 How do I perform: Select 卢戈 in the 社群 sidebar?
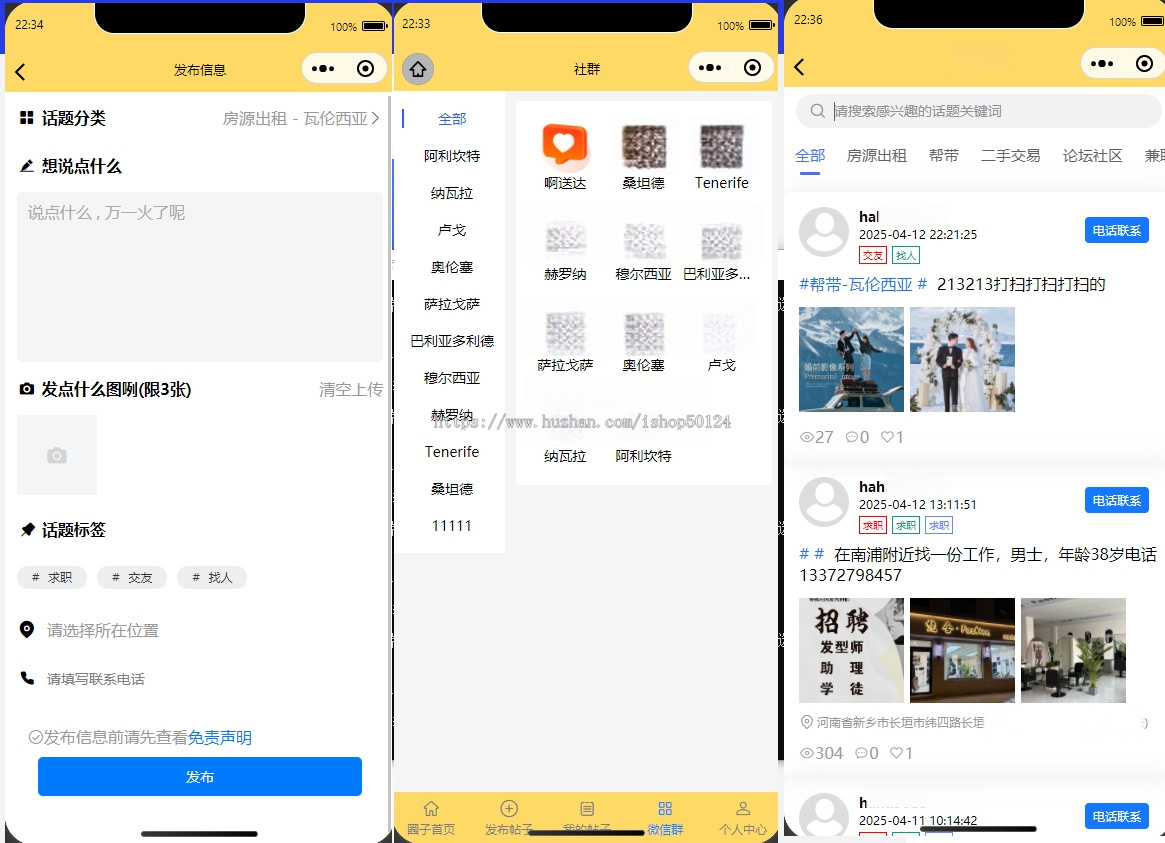tap(452, 230)
